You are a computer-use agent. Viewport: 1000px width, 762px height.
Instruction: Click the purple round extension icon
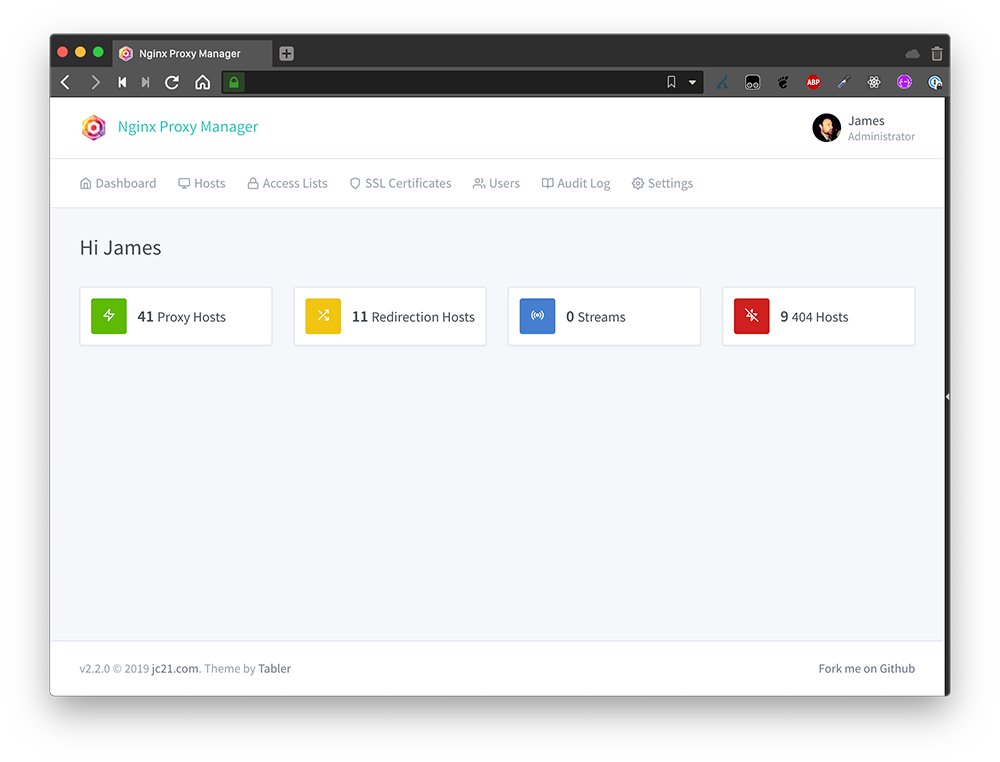[904, 82]
